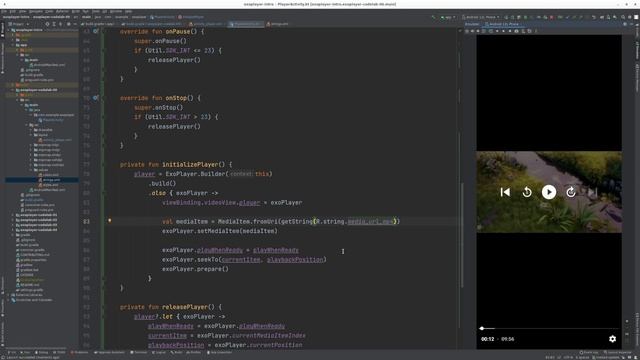This screenshot has width=640, height=360.
Task: Open the Problems tool window button
Action: tap(80, 352)
